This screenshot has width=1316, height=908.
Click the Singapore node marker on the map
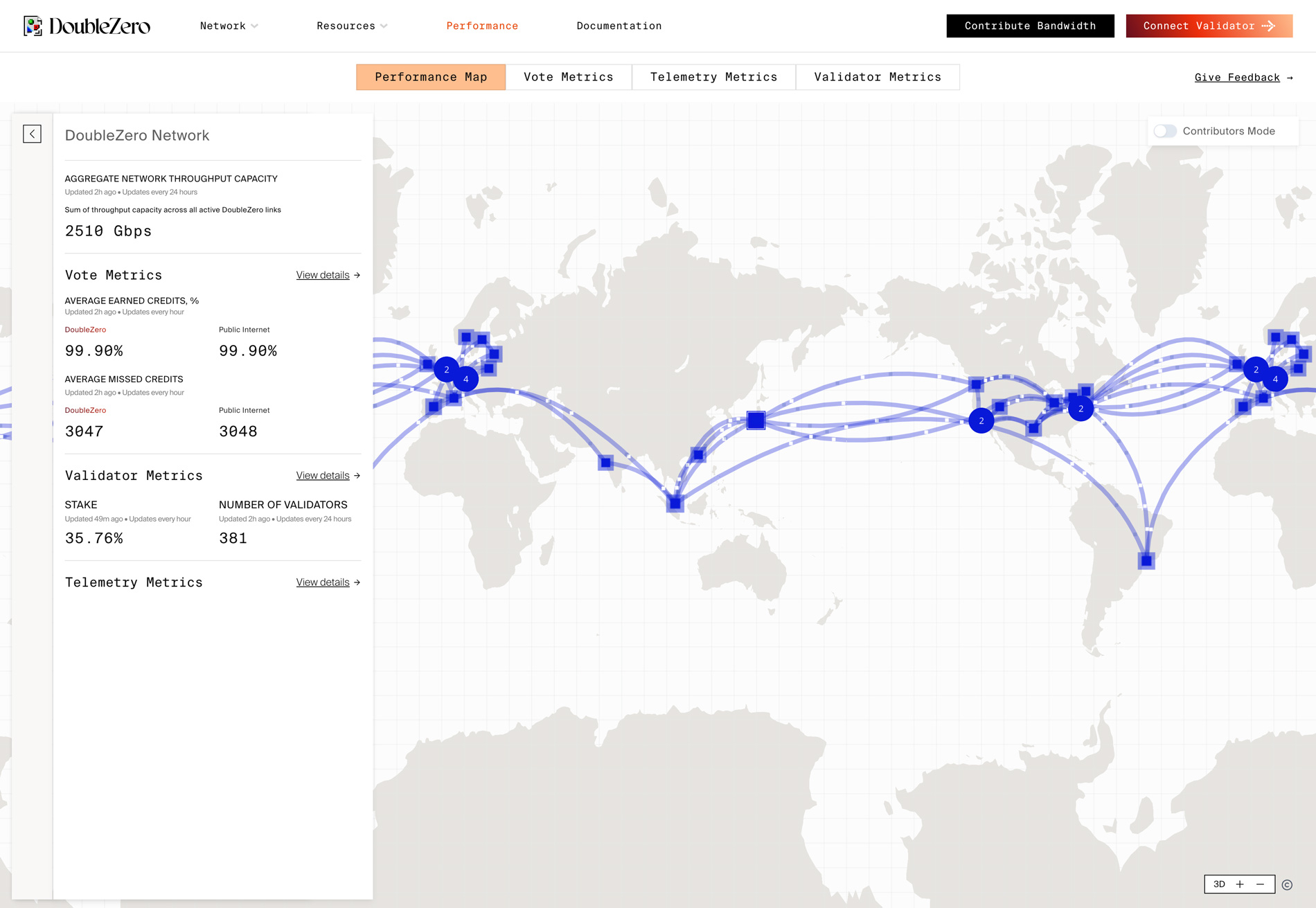click(675, 504)
